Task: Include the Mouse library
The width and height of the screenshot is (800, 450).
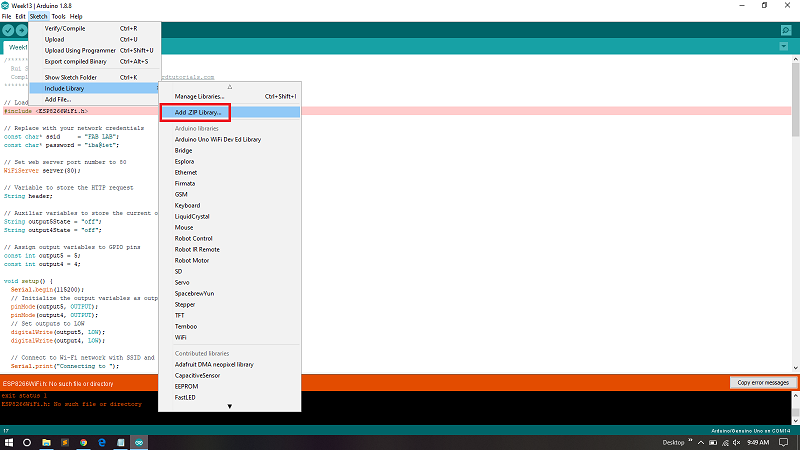Action: (x=230, y=228)
